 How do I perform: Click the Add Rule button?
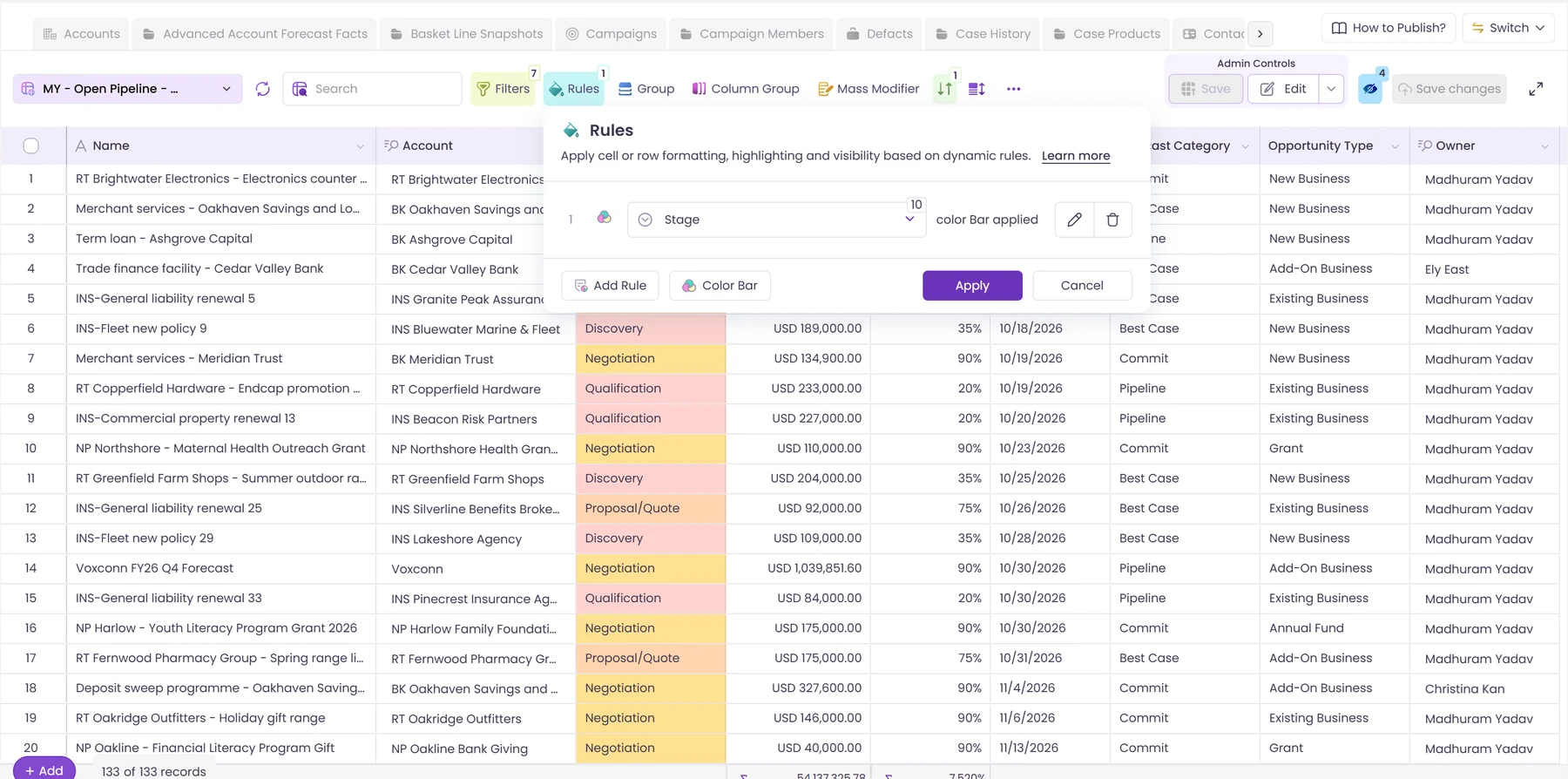(x=610, y=286)
